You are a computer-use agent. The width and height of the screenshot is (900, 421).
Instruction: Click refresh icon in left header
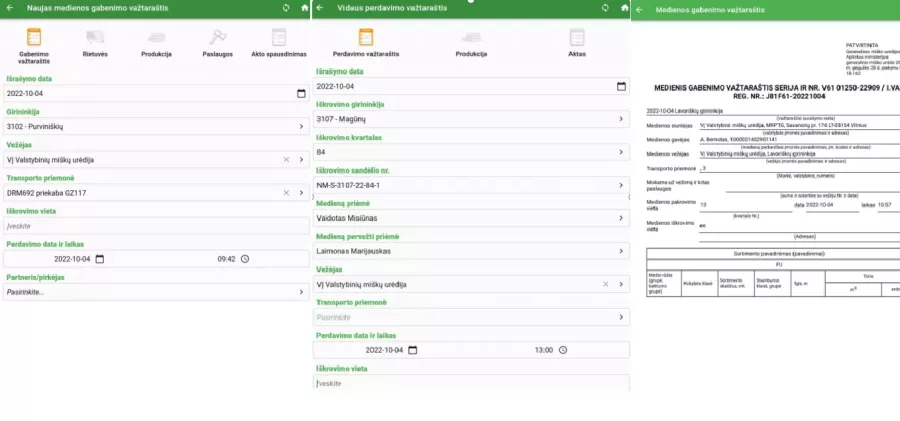(287, 8)
